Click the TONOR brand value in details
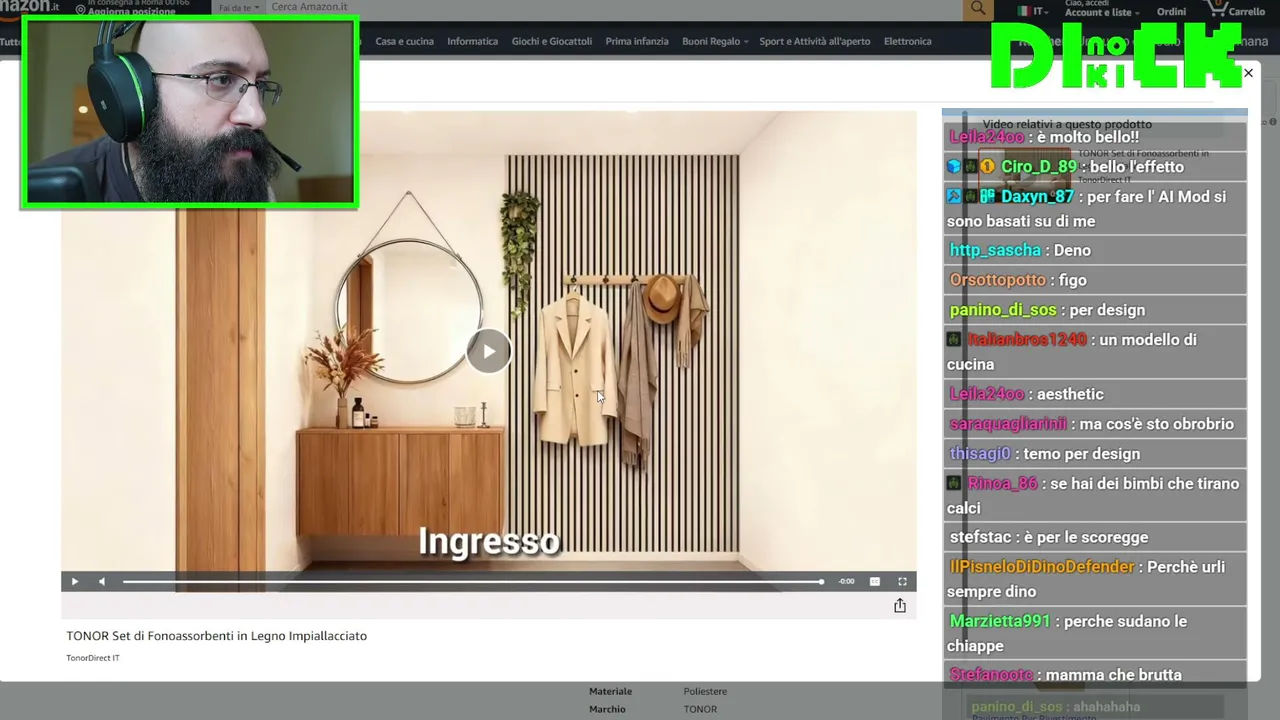Image resolution: width=1280 pixels, height=720 pixels. pos(700,709)
